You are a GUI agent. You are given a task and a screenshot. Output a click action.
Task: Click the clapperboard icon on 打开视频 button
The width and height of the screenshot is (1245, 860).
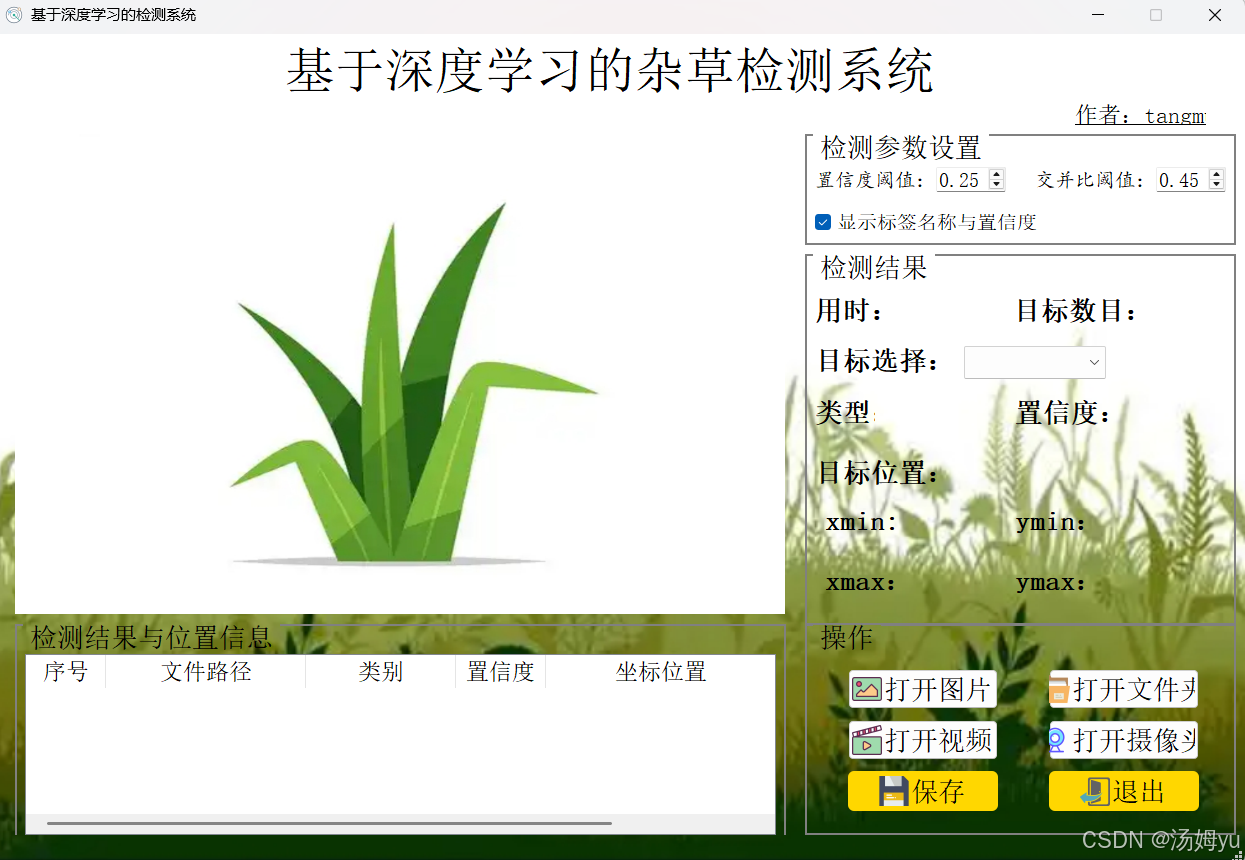[866, 740]
